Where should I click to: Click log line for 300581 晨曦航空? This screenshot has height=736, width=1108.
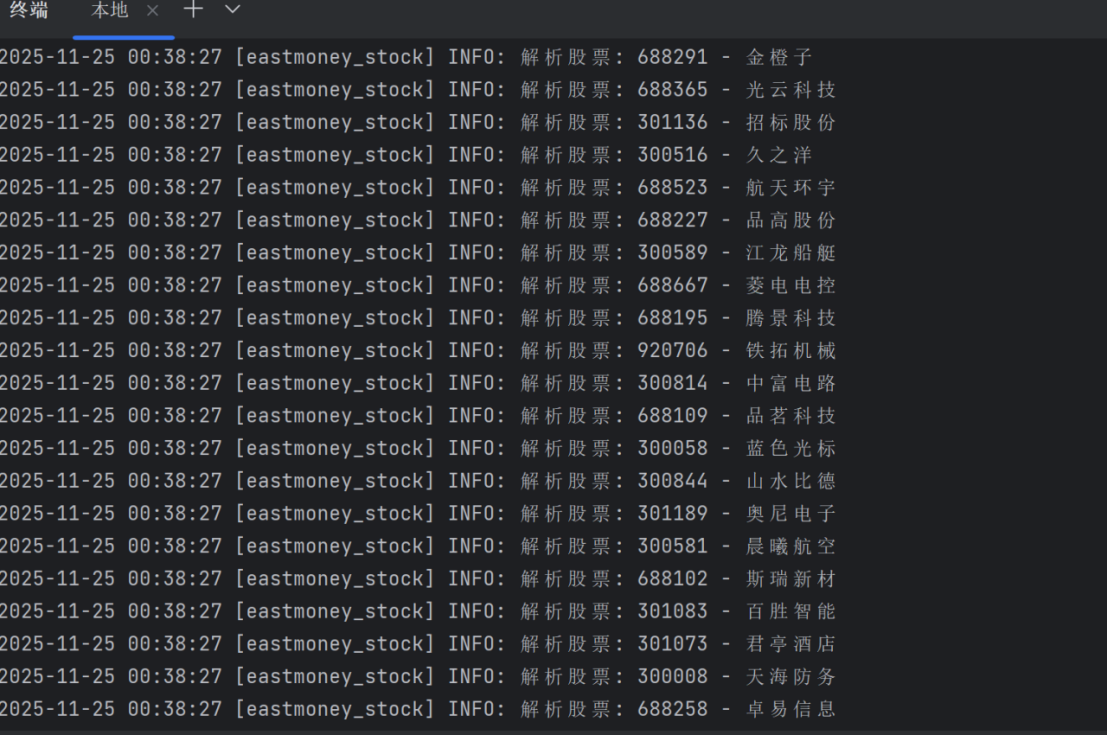[418, 546]
